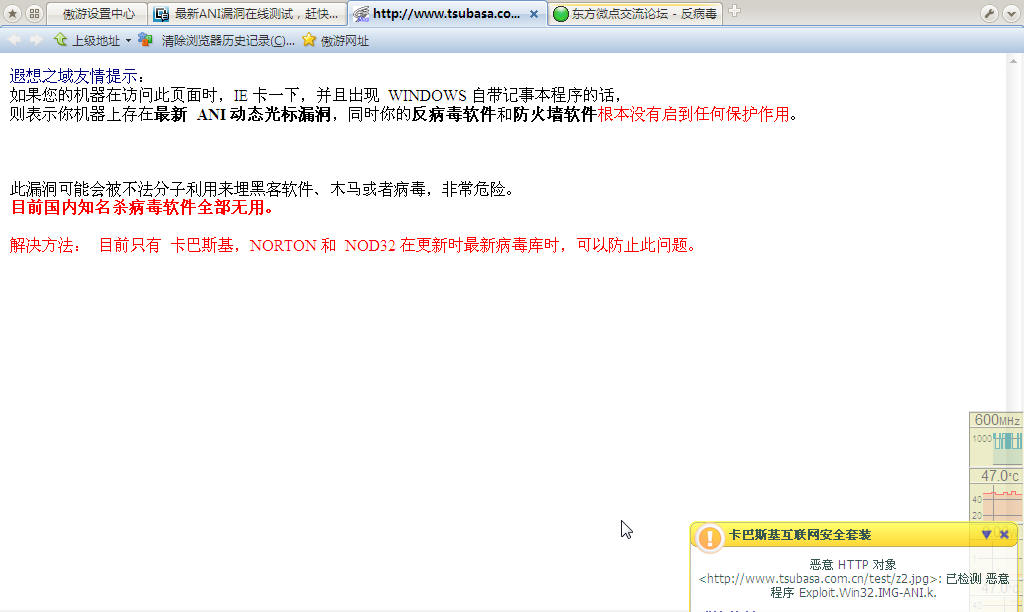Click the green icon on 东方微点 tab
Viewport: 1024px width, 612px height.
(560, 14)
